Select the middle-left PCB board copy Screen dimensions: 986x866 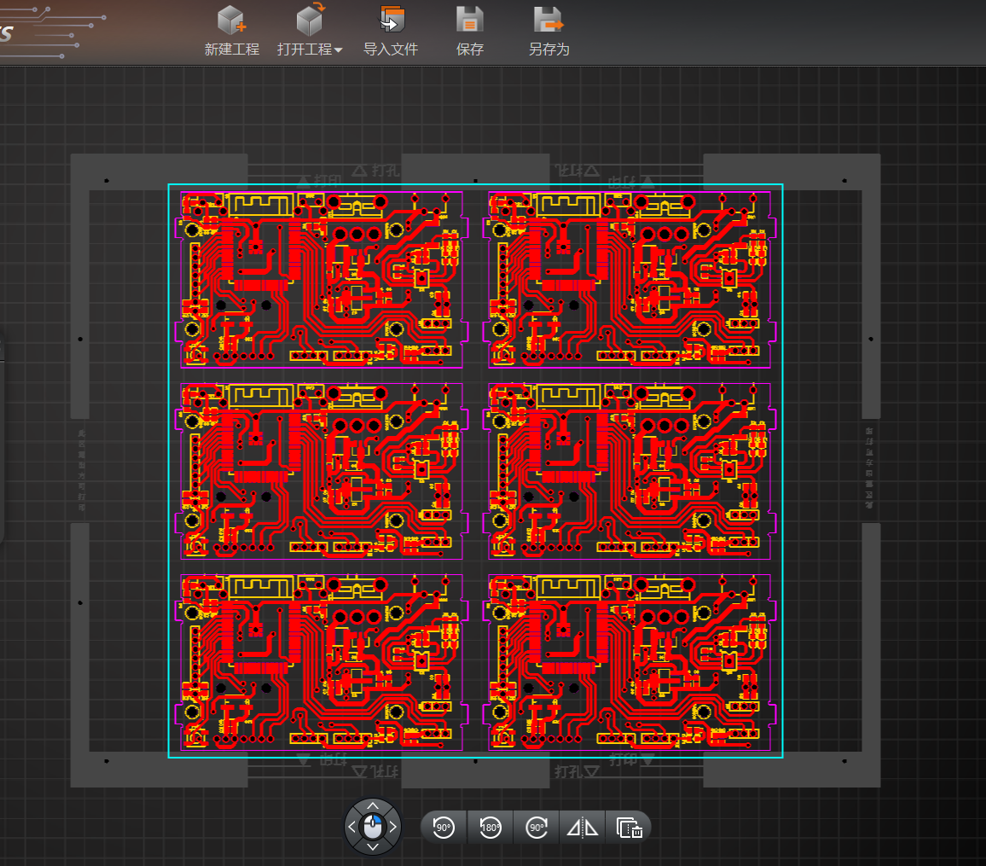click(321, 471)
